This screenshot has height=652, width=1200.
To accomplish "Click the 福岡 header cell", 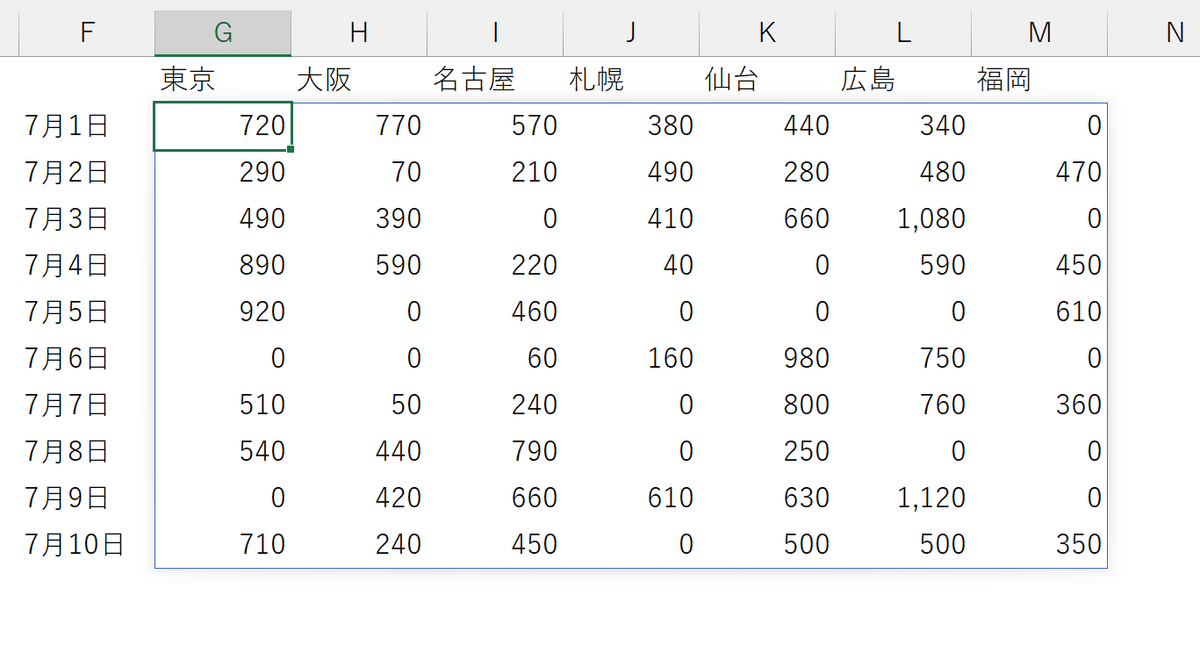I will tap(1039, 79).
